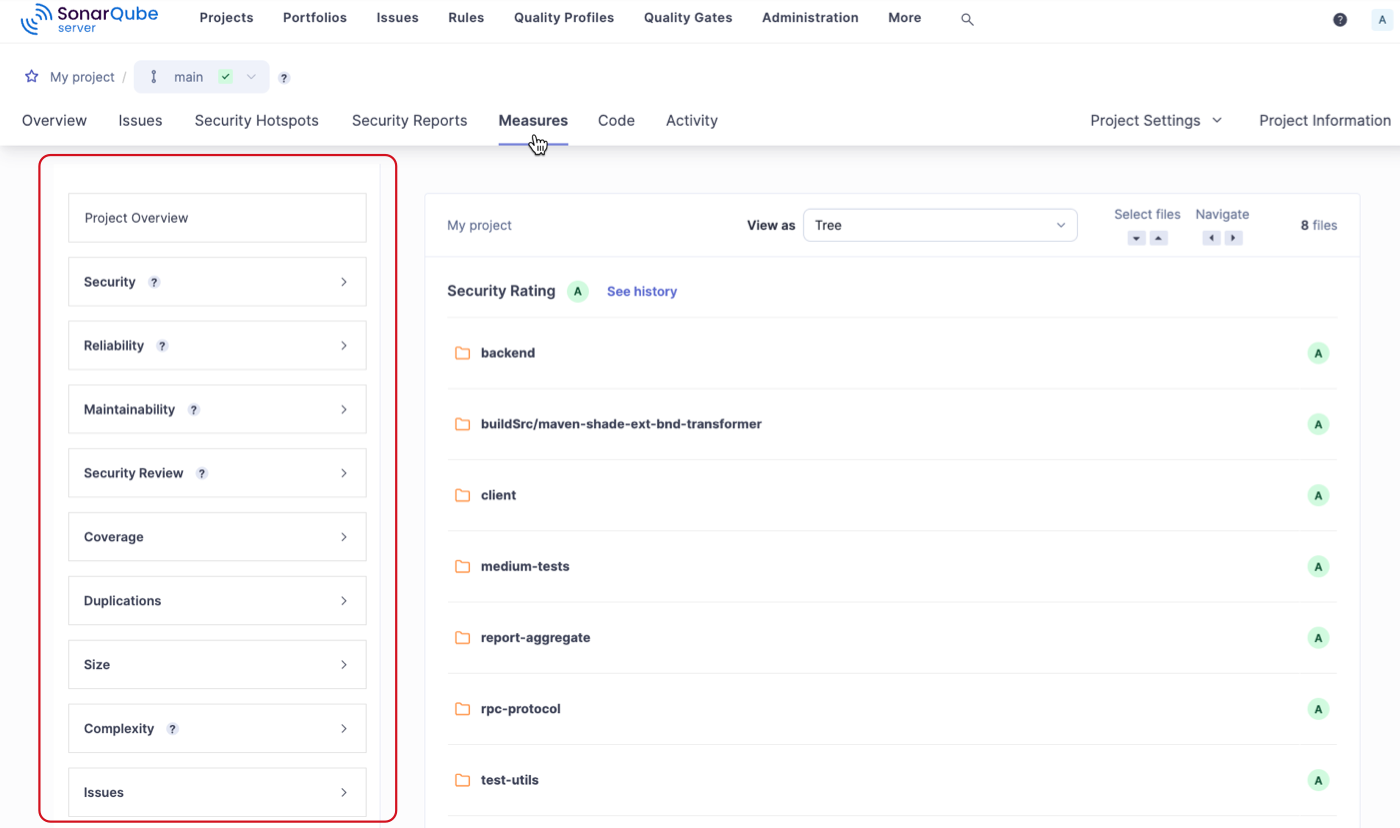Switch to the Code tab
The image size is (1400, 828).
pos(616,120)
